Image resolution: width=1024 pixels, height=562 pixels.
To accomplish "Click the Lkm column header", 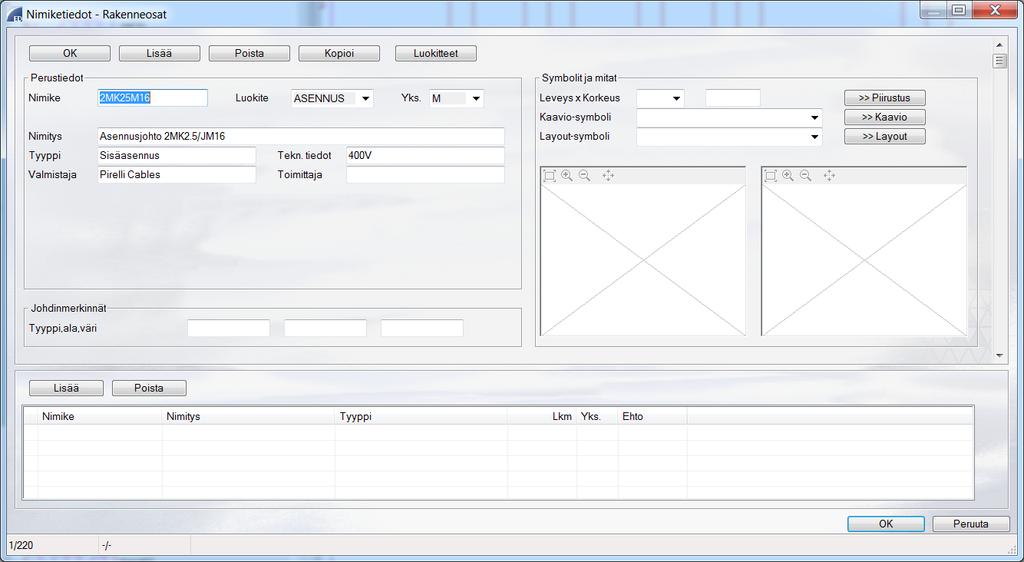I will (542, 416).
